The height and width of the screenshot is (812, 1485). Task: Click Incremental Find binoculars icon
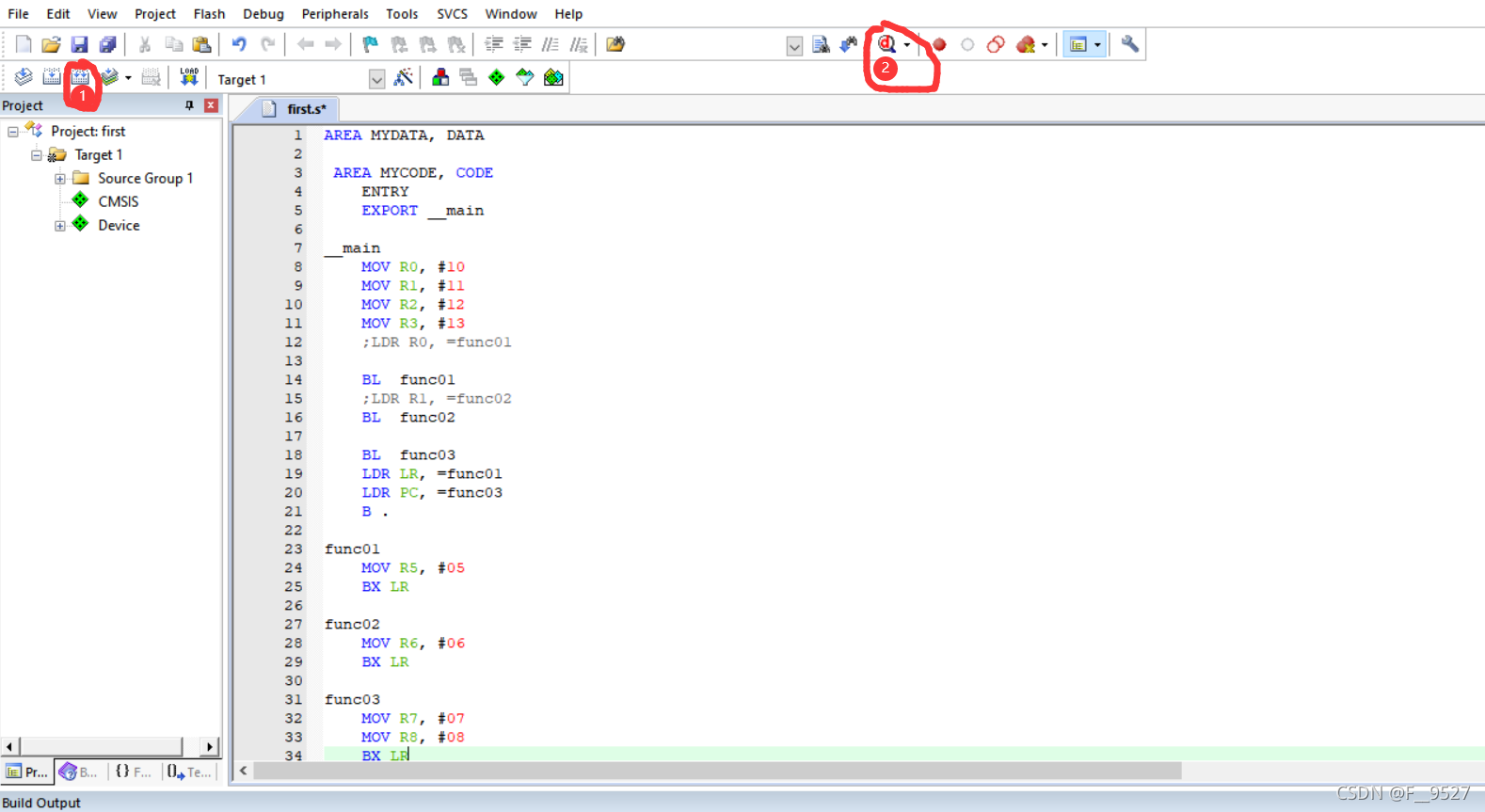click(849, 44)
